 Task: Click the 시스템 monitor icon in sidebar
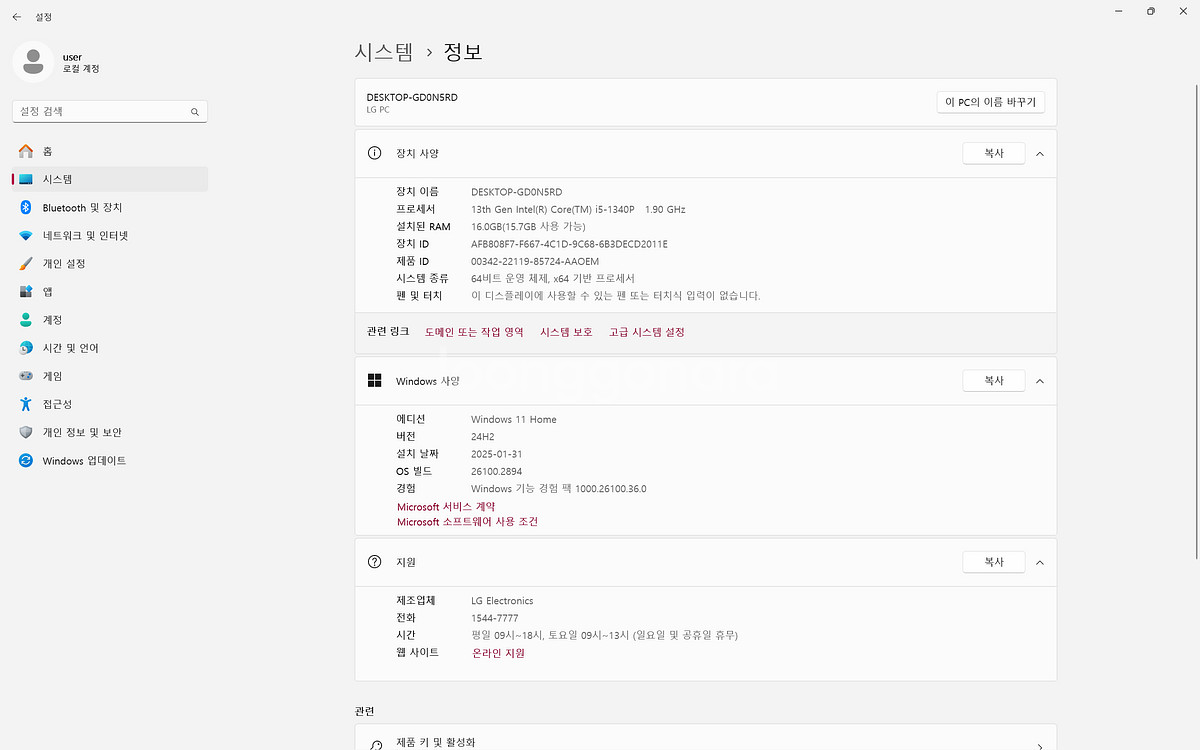pos(26,179)
